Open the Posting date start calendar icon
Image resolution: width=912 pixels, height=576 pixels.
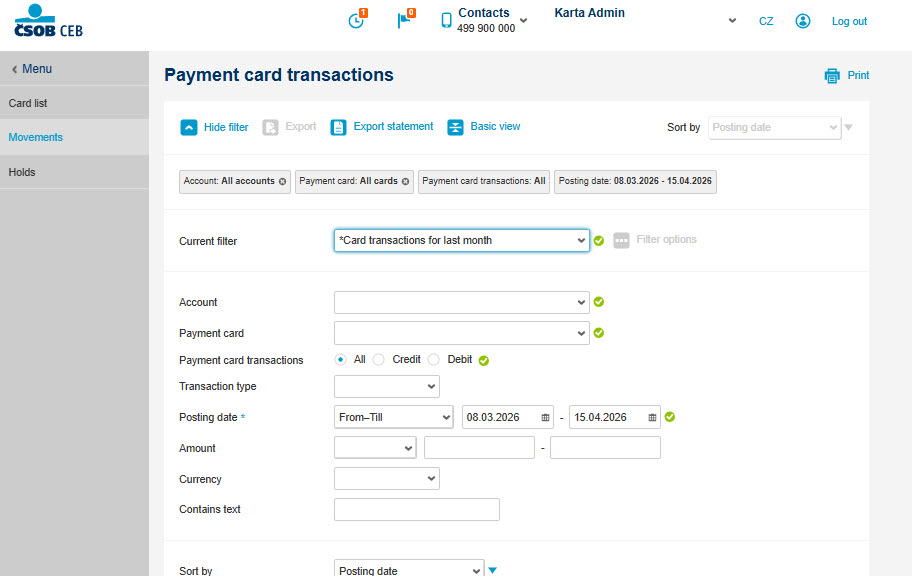click(545, 418)
